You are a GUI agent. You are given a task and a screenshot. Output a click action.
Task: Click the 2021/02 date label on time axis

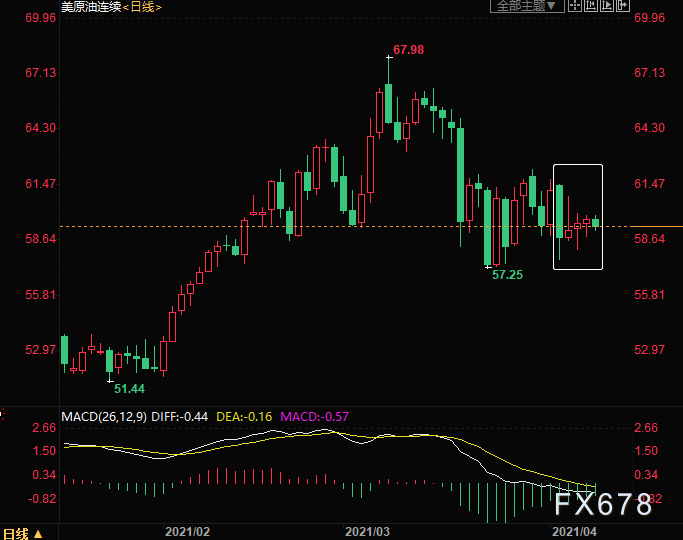pos(186,531)
